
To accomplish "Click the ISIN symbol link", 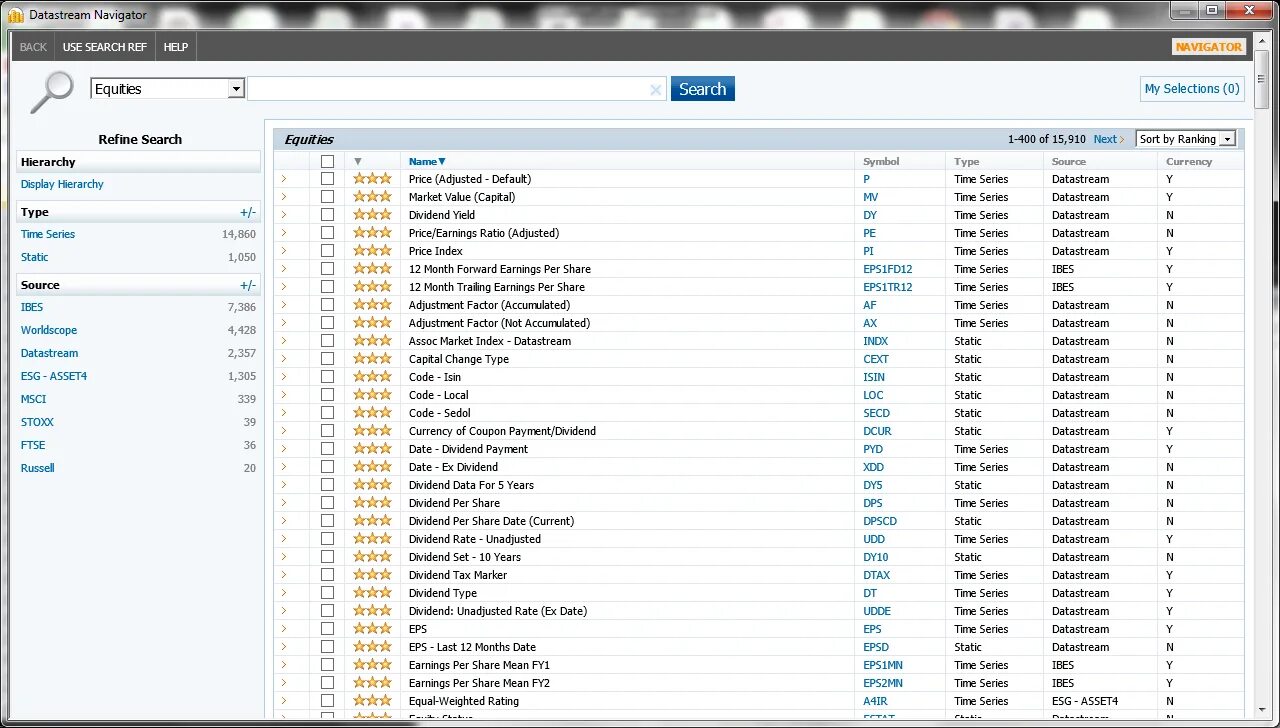I will pyautogui.click(x=874, y=377).
